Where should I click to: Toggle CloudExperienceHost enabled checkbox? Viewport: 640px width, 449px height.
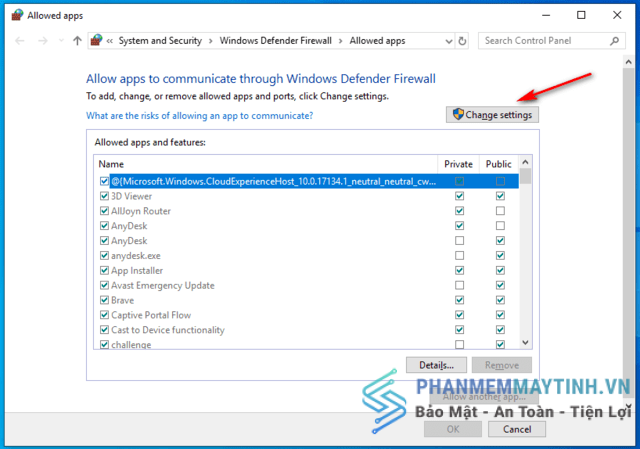pos(104,181)
